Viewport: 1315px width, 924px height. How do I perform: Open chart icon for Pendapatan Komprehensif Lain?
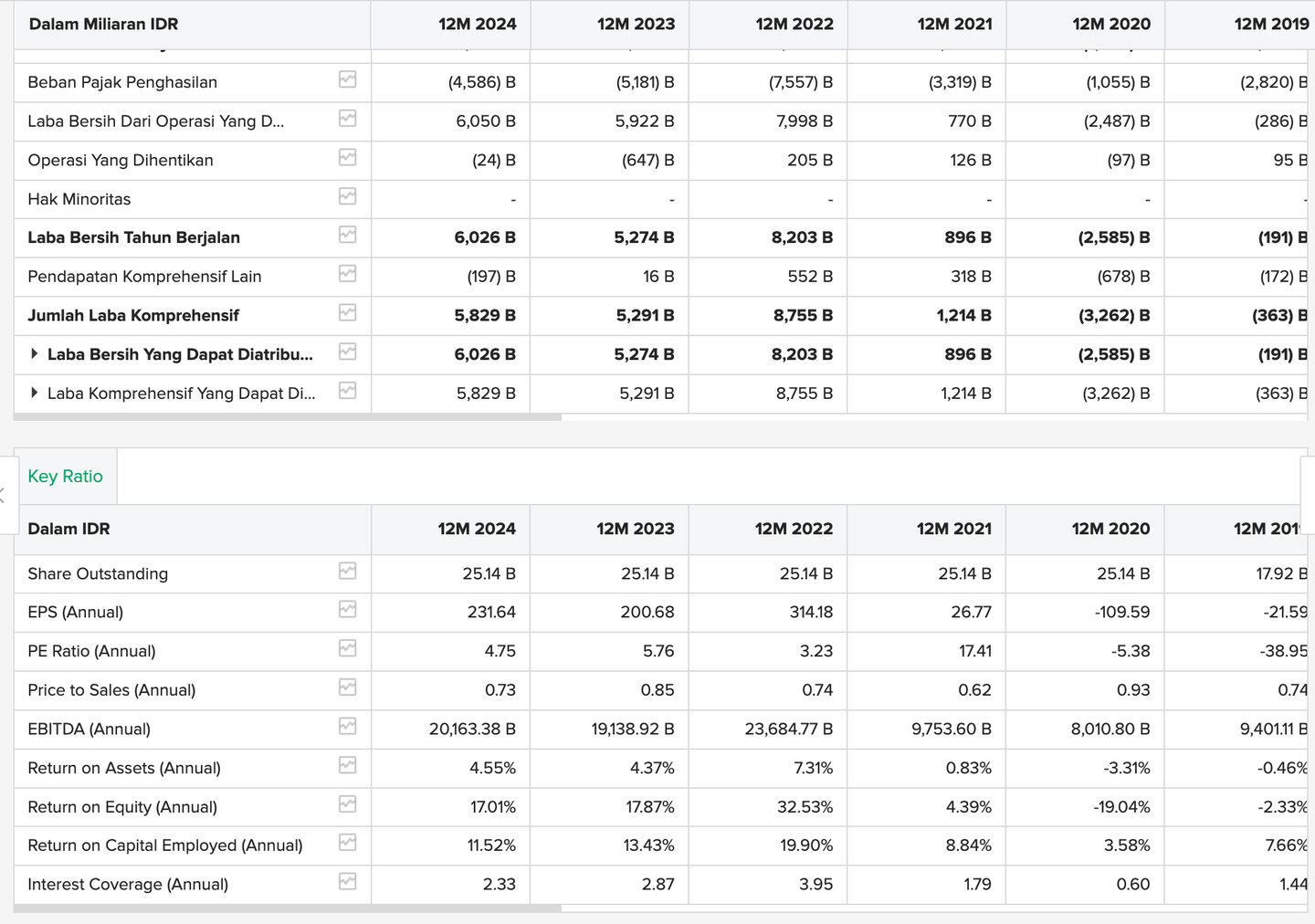[347, 274]
